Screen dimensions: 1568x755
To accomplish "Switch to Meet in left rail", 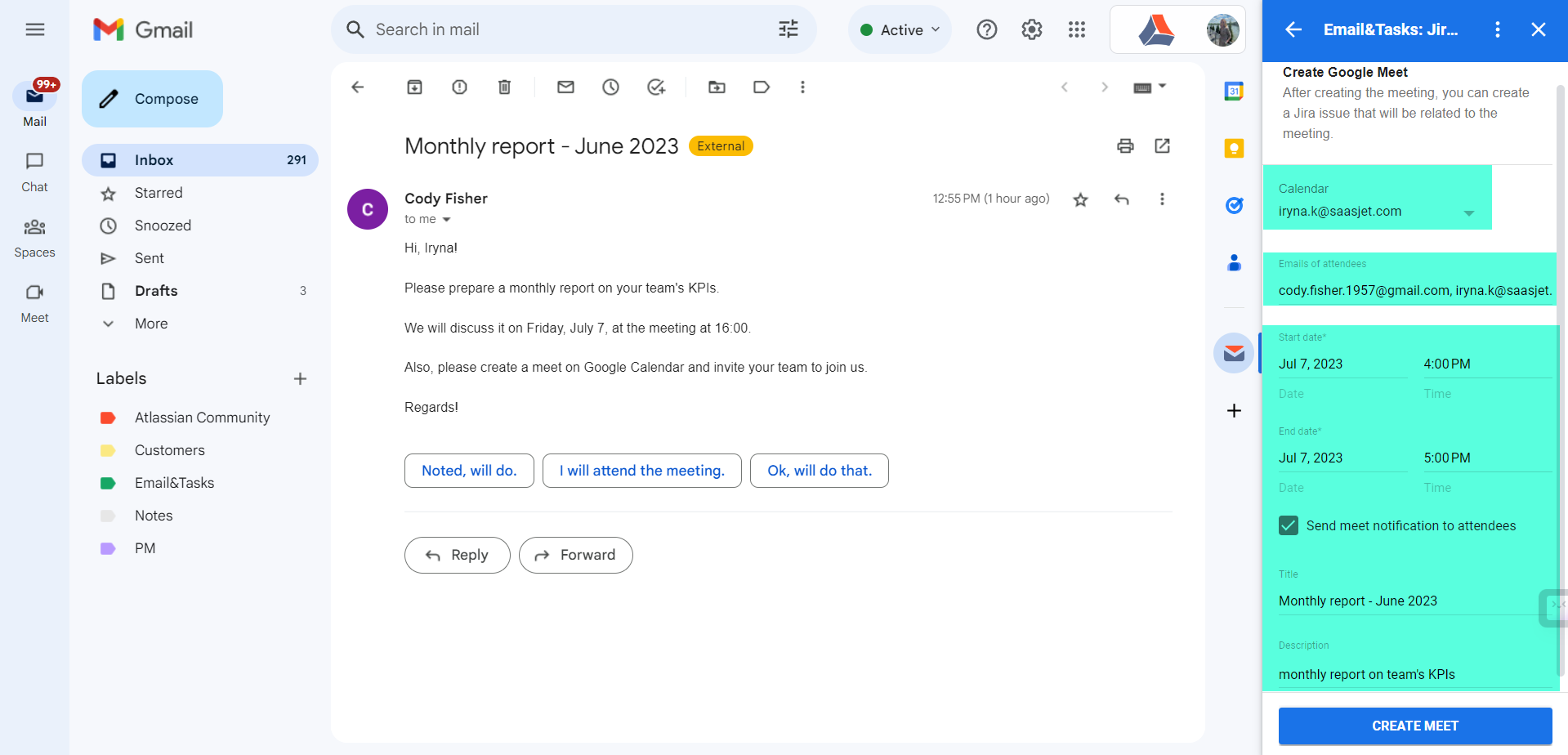I will click(34, 302).
